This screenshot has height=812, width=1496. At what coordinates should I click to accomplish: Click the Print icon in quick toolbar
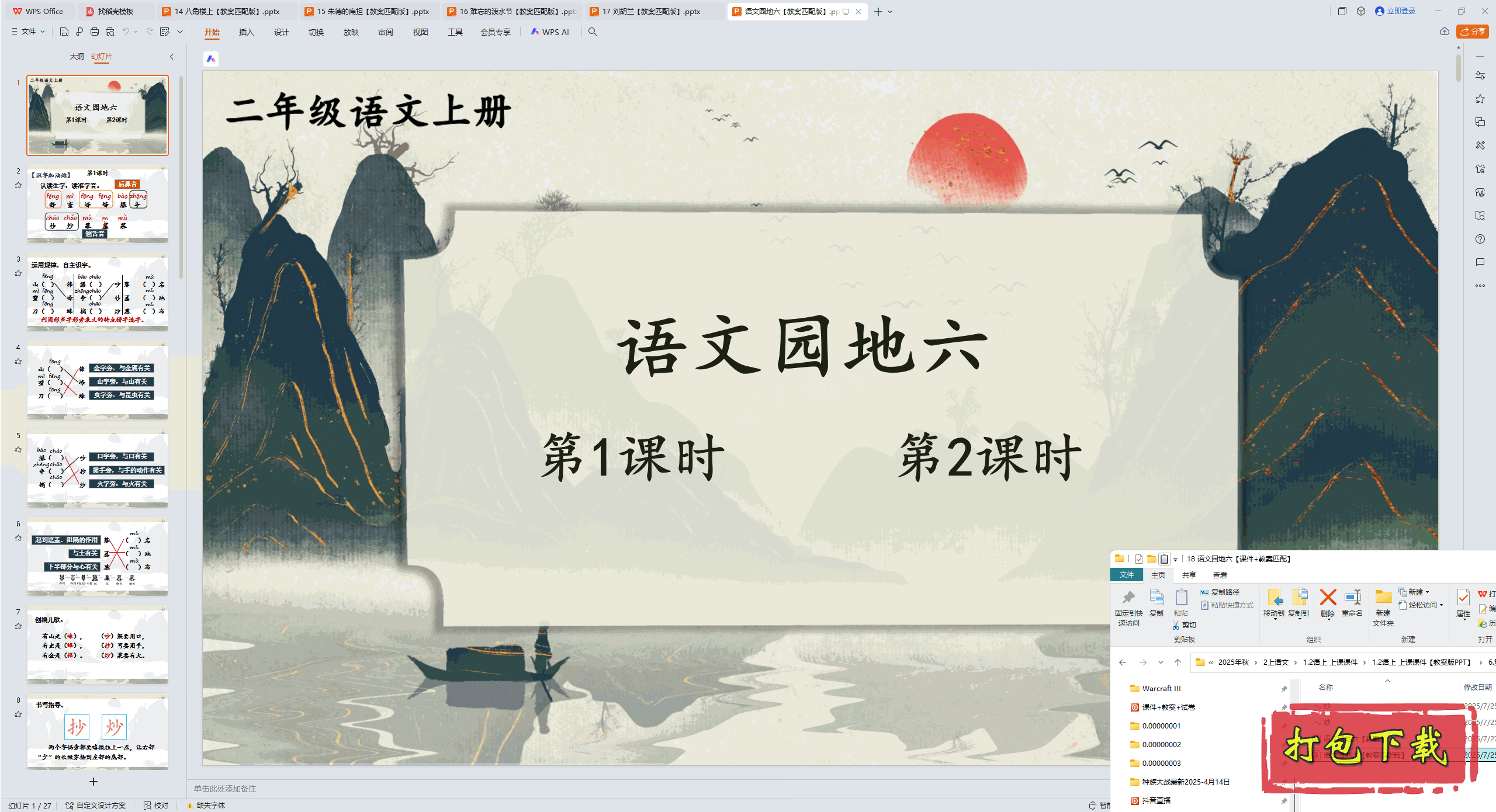pyautogui.click(x=95, y=32)
